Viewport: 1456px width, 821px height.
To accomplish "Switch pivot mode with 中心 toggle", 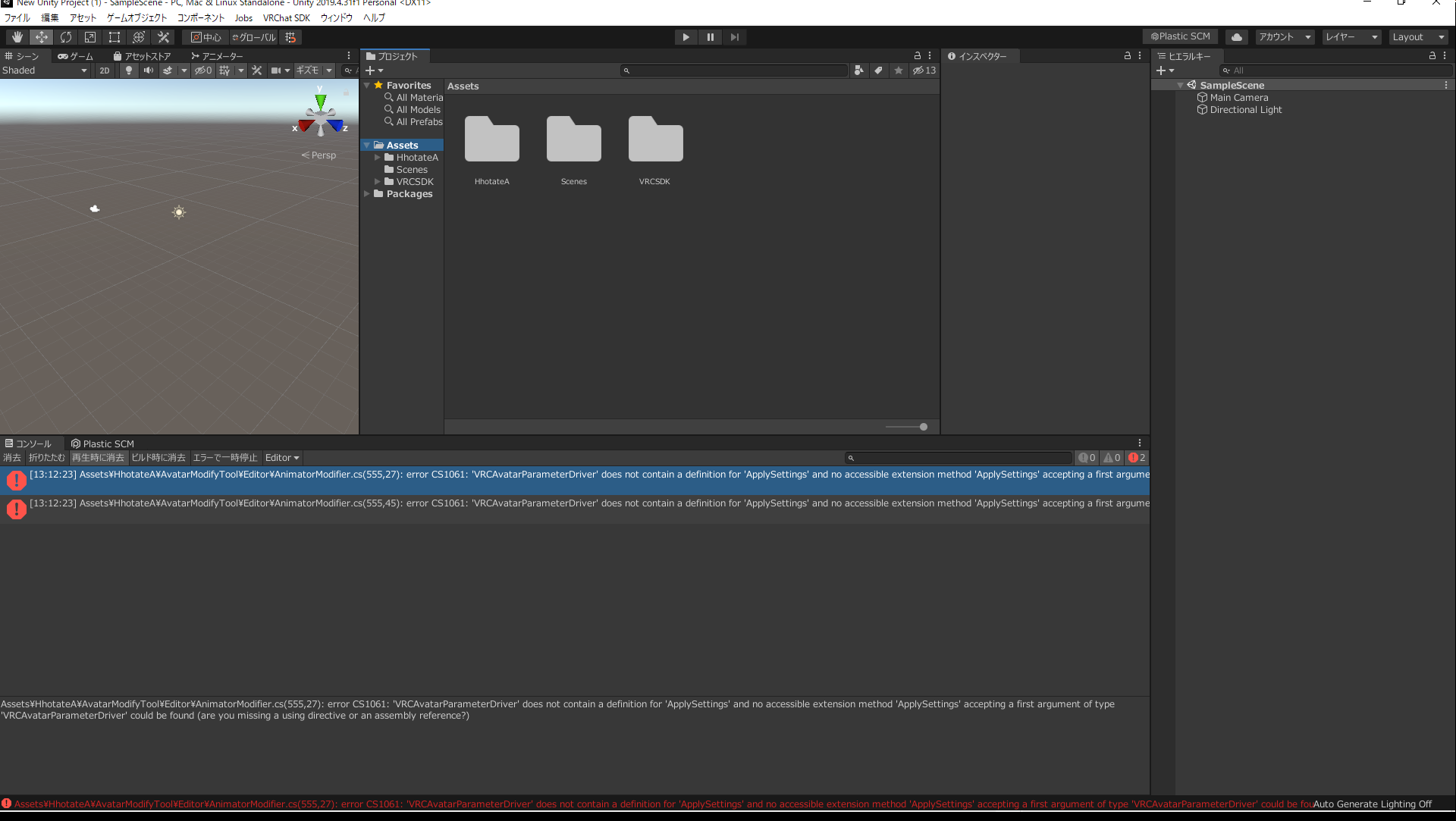I will [206, 36].
